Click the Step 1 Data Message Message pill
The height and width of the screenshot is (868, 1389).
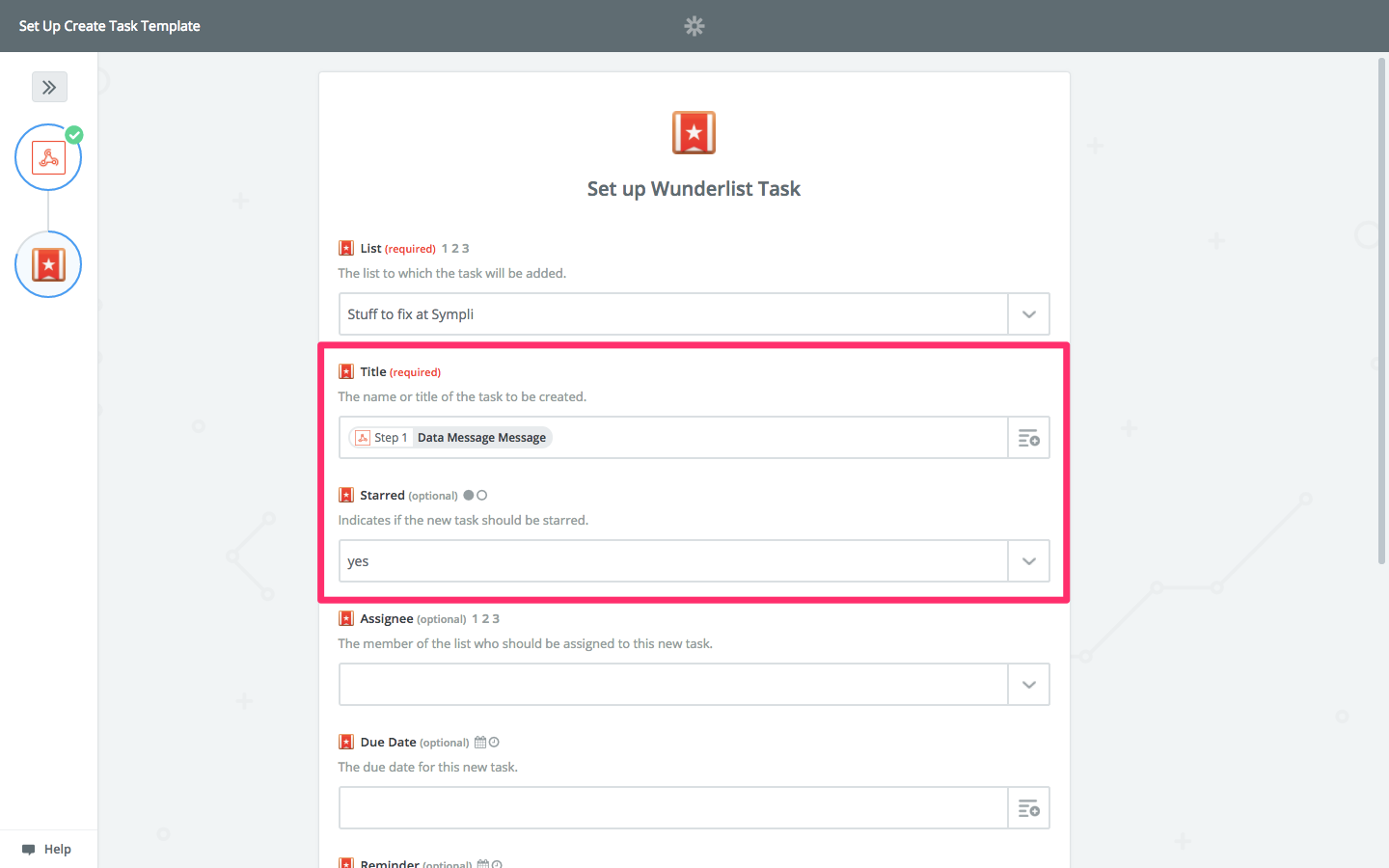pyautogui.click(x=450, y=438)
